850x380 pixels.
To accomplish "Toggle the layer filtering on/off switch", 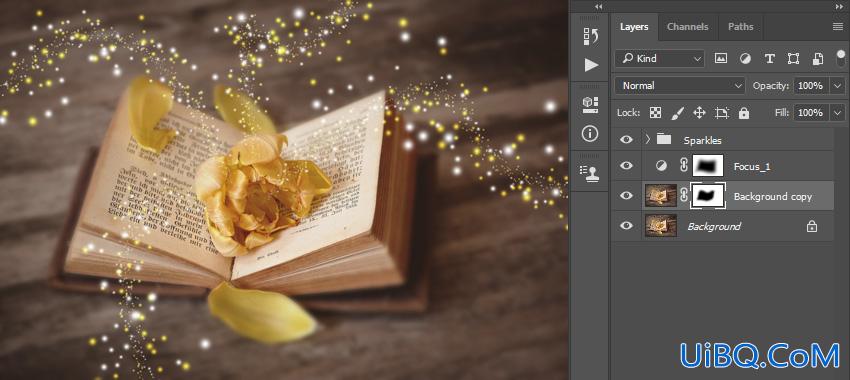I will 841,58.
